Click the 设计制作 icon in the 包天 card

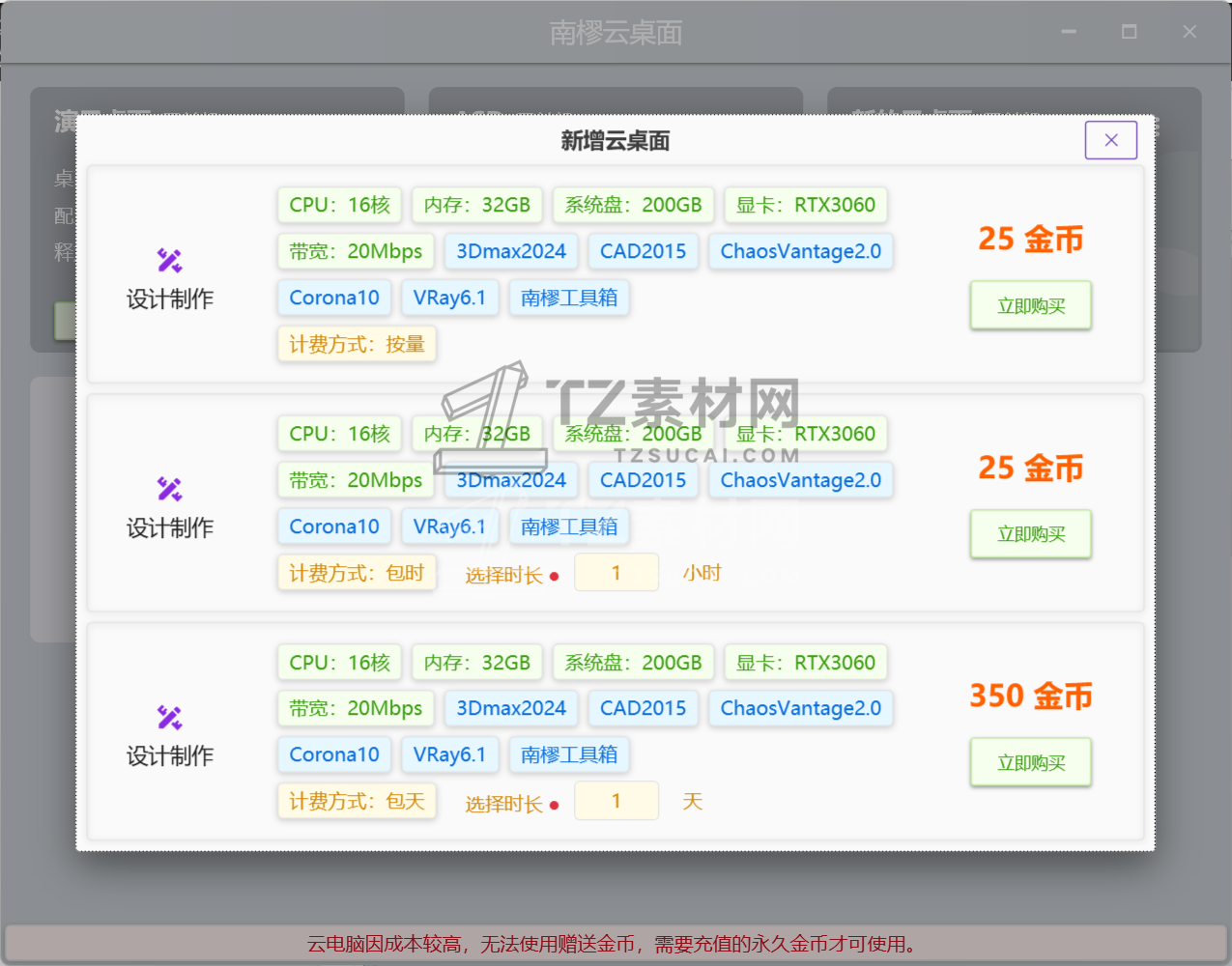[169, 717]
